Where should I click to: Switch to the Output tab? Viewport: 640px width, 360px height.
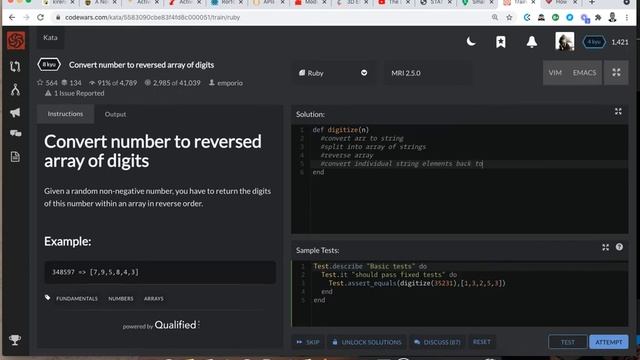[x=115, y=114]
